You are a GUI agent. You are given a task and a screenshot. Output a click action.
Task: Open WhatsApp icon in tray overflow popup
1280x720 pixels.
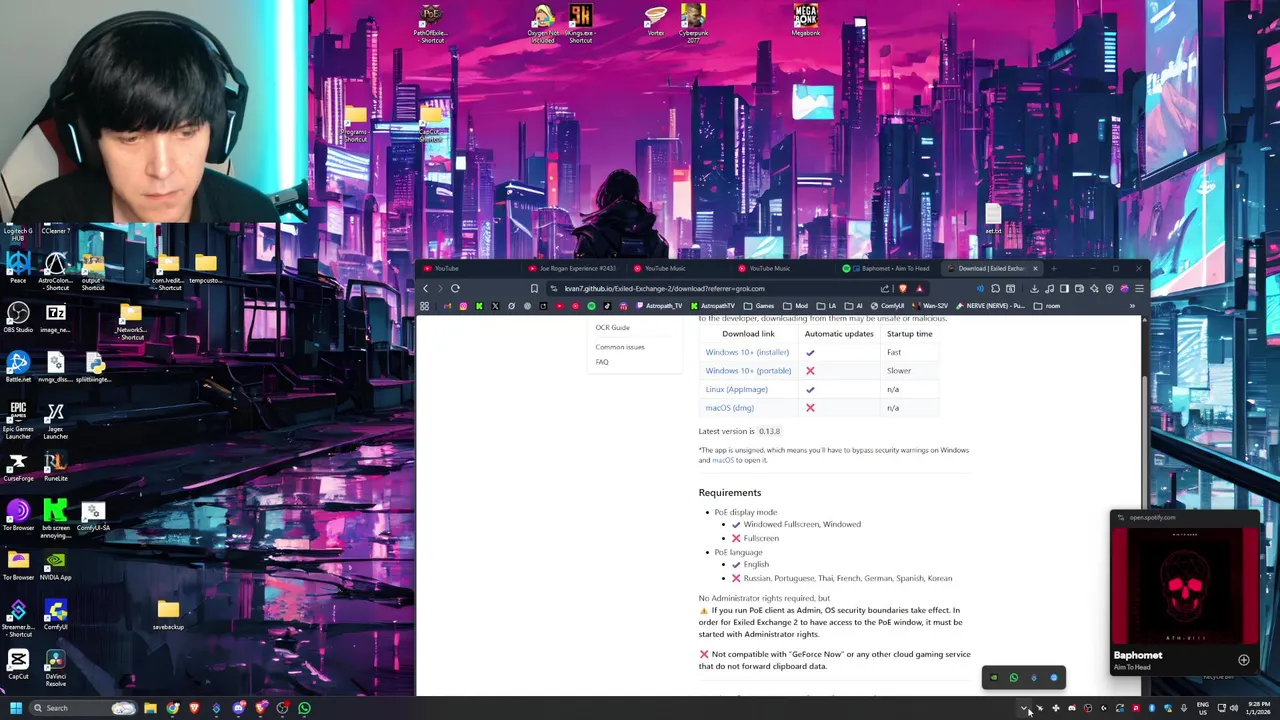click(x=1014, y=677)
